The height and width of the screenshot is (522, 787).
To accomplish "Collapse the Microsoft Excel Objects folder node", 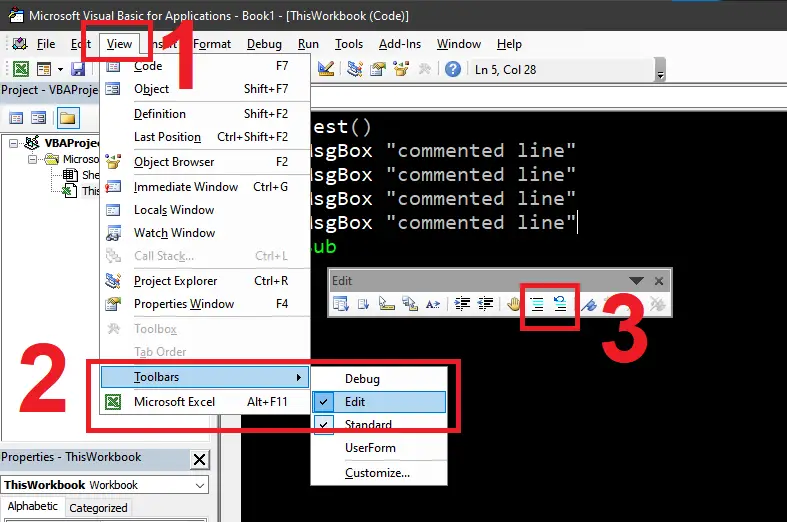I will tap(33, 160).
